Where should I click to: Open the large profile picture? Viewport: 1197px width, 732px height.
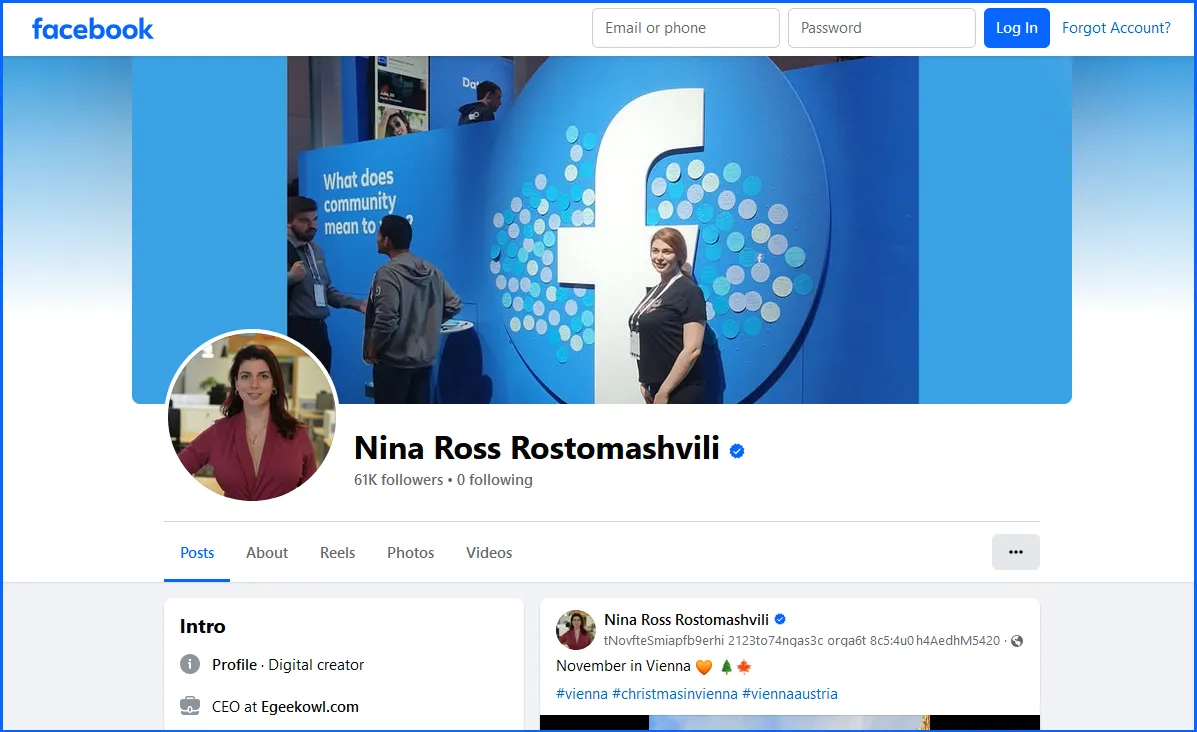[x=252, y=416]
